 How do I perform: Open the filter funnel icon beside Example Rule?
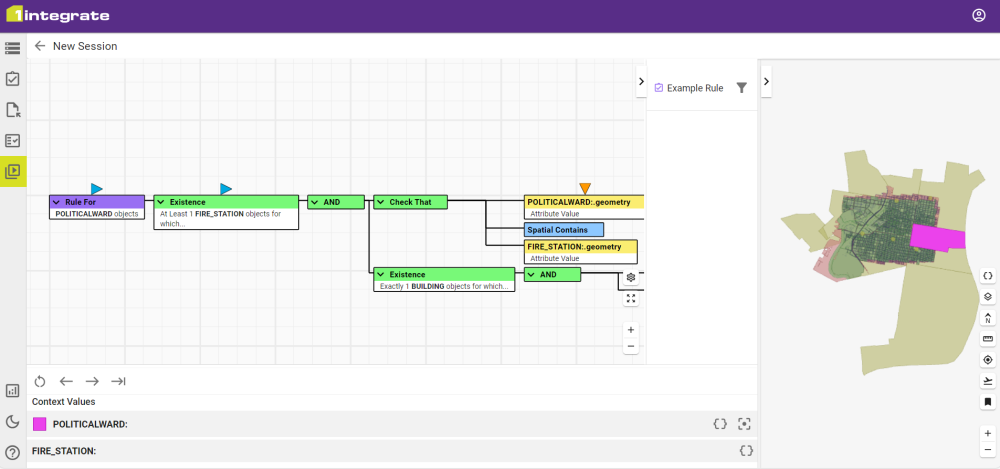(741, 88)
